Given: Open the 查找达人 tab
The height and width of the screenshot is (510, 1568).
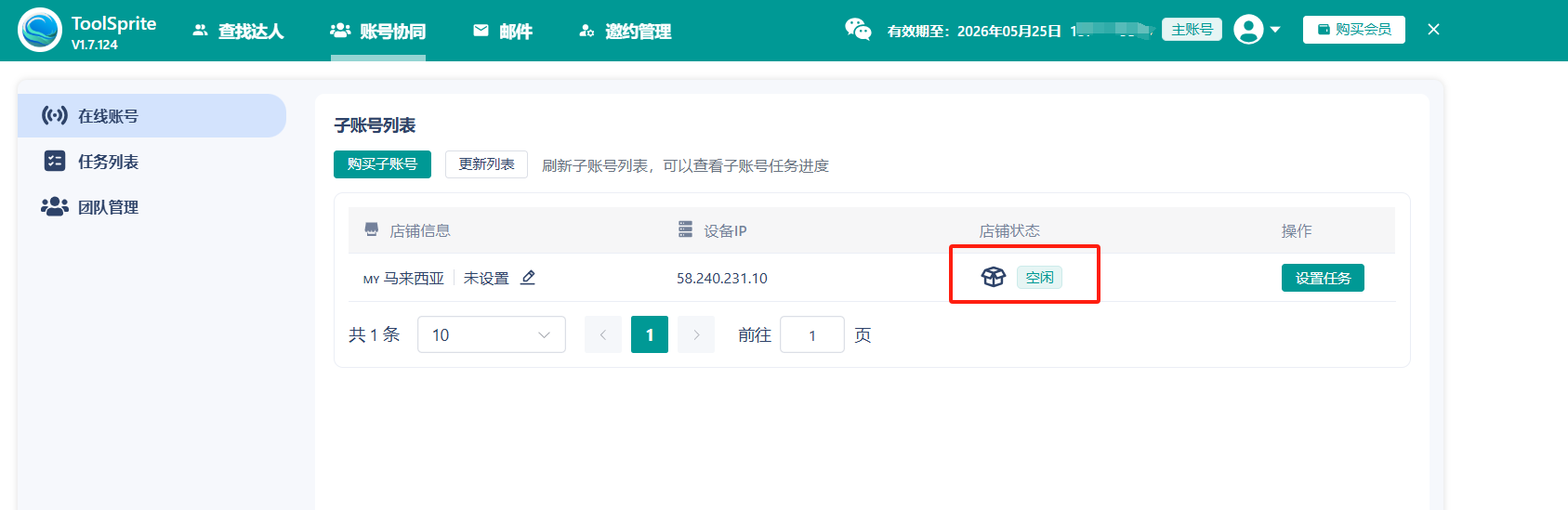Looking at the screenshot, I should click(x=238, y=31).
